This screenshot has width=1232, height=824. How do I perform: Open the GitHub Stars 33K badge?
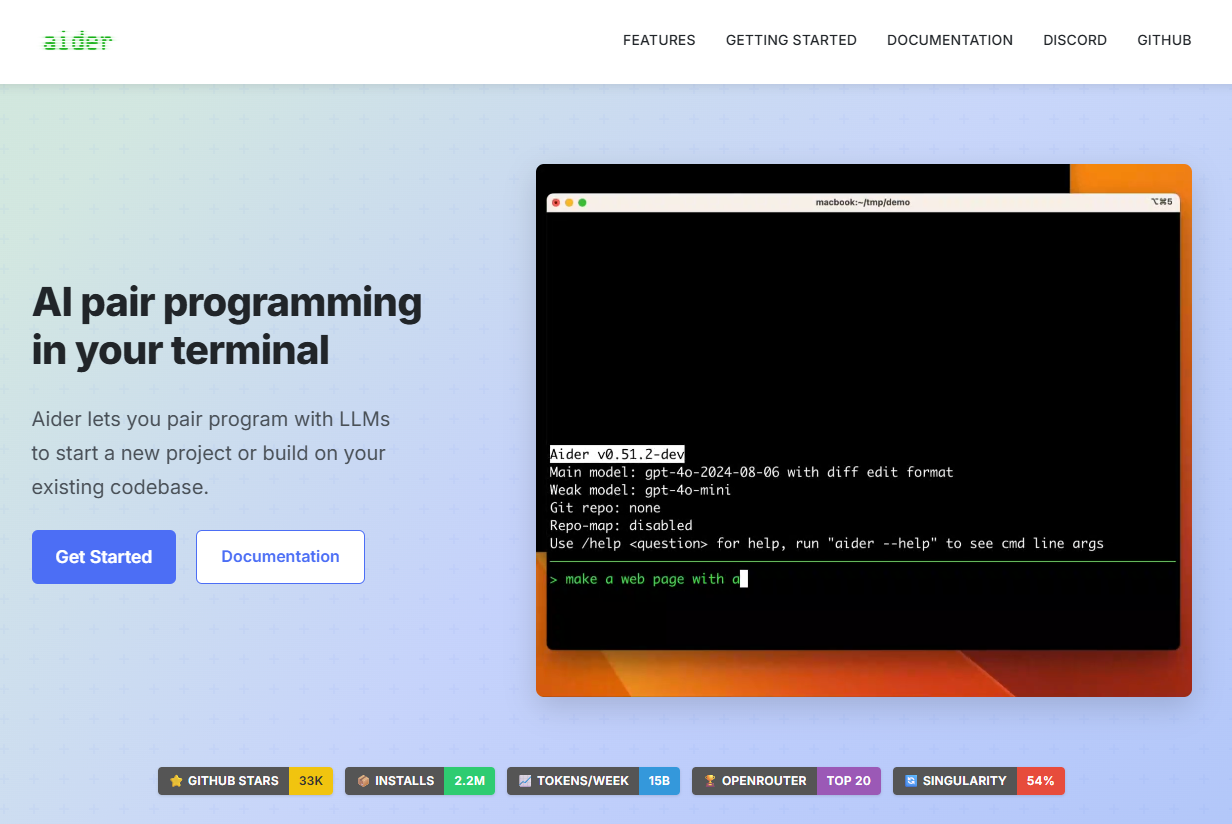click(245, 781)
